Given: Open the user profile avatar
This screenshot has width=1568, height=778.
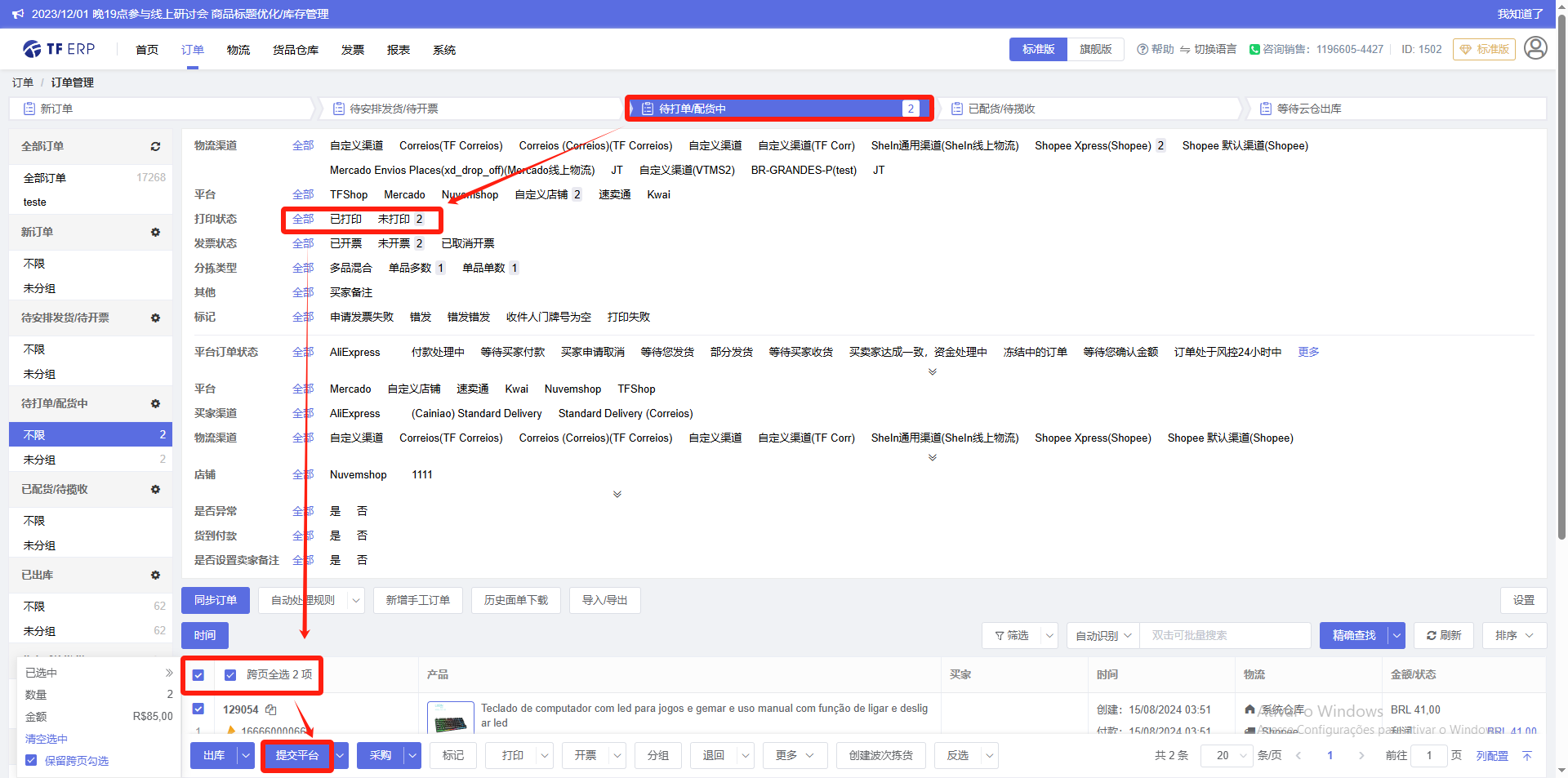Looking at the screenshot, I should click(x=1535, y=48).
